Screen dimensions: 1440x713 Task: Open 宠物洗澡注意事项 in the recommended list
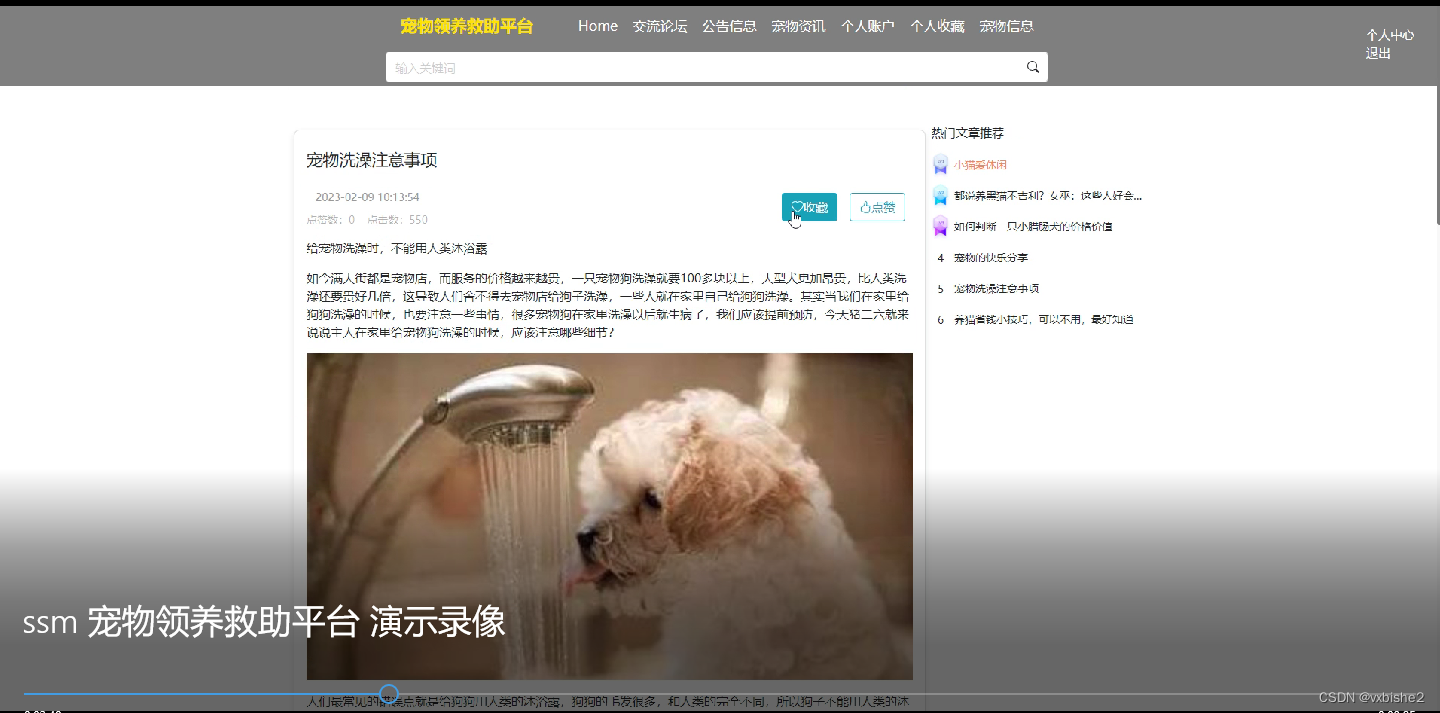click(996, 288)
